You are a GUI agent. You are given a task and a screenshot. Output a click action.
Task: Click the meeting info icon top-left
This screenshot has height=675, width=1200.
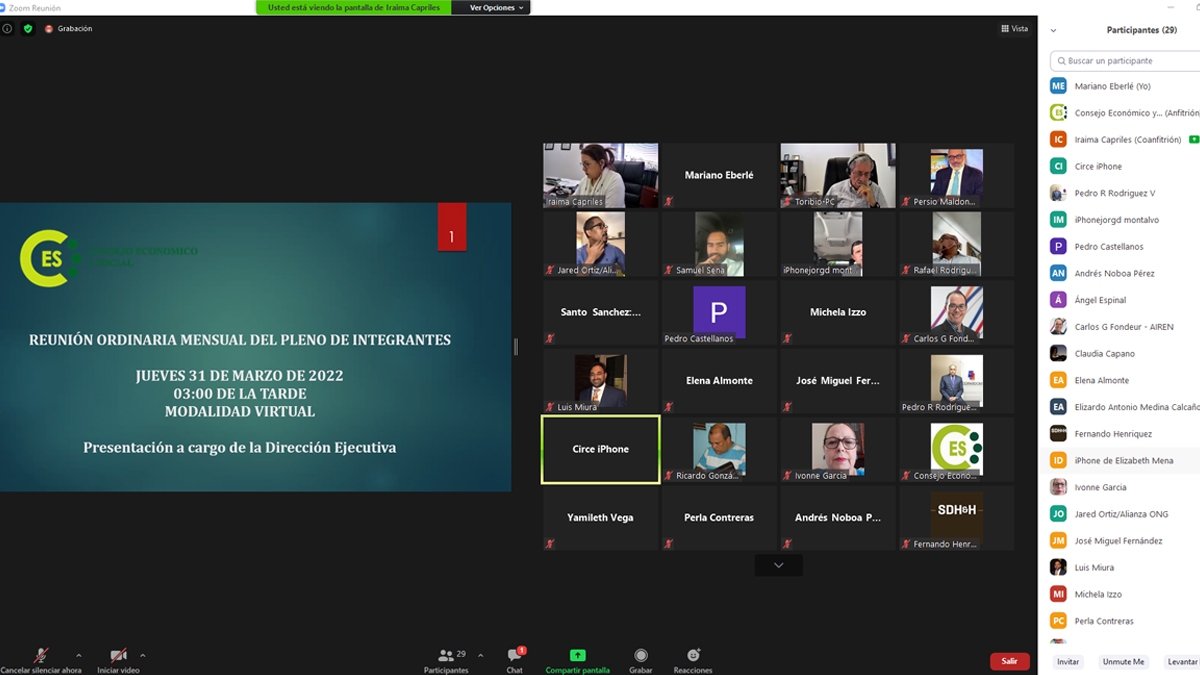(7, 29)
